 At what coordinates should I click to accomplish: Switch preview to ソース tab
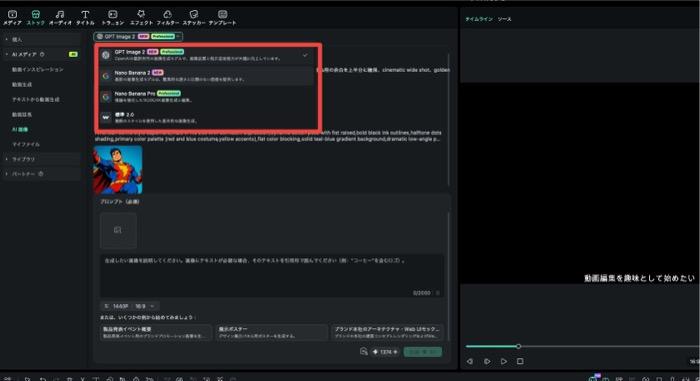[504, 19]
